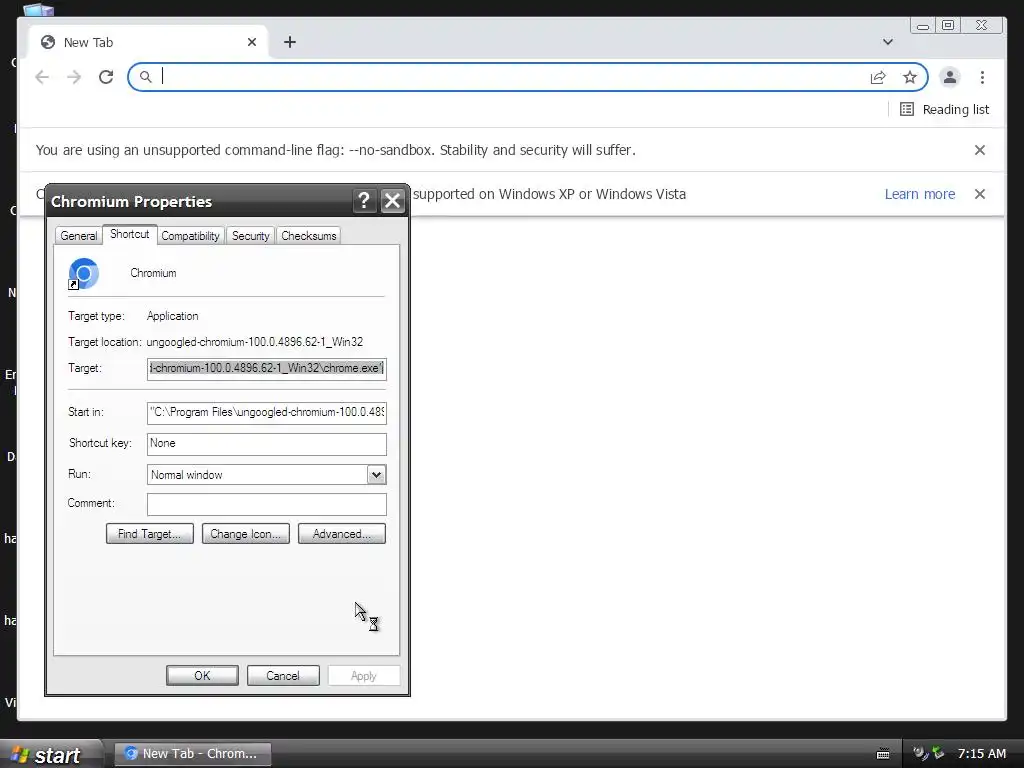Switch to the Compatibility tab
Screen dimensions: 1024x768
click(x=190, y=236)
